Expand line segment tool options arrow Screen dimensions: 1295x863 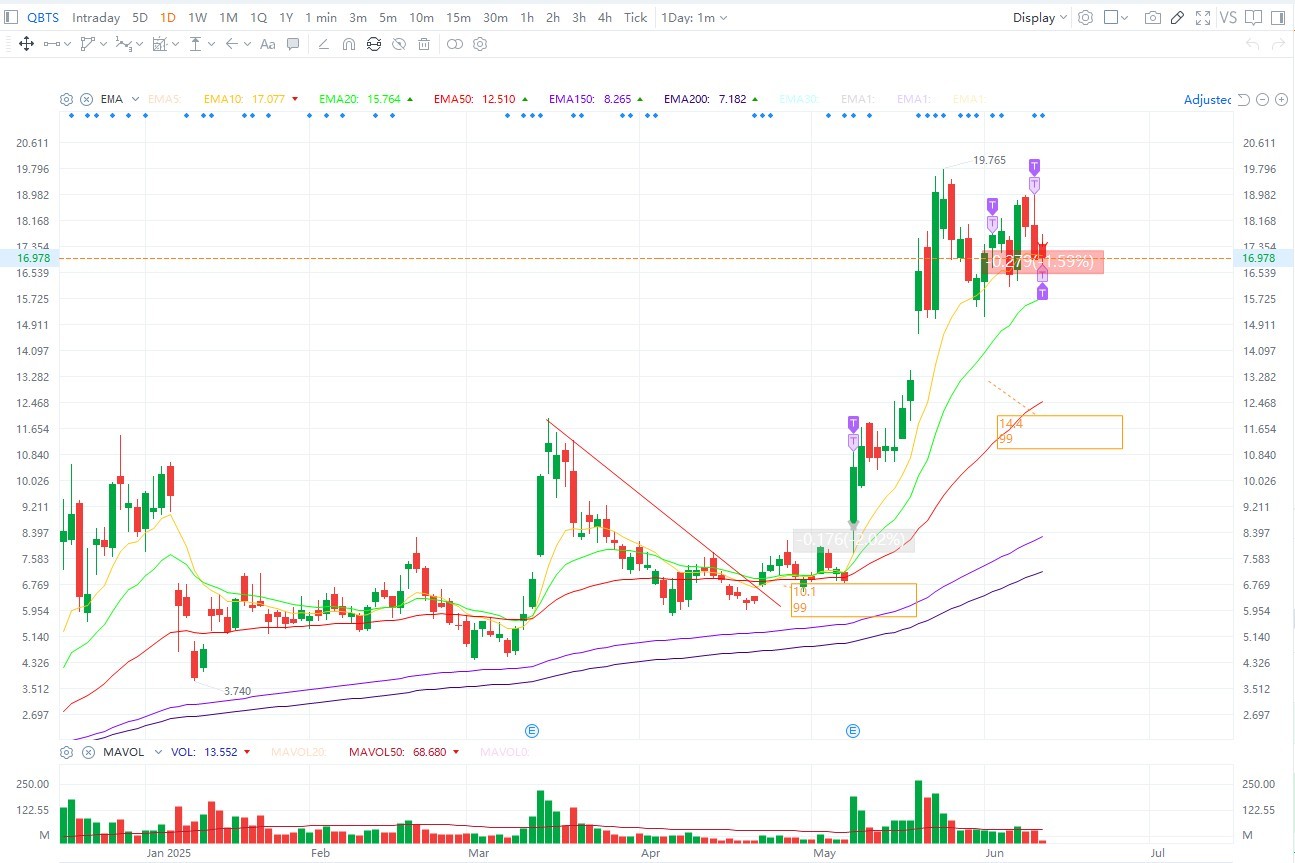click(68, 44)
